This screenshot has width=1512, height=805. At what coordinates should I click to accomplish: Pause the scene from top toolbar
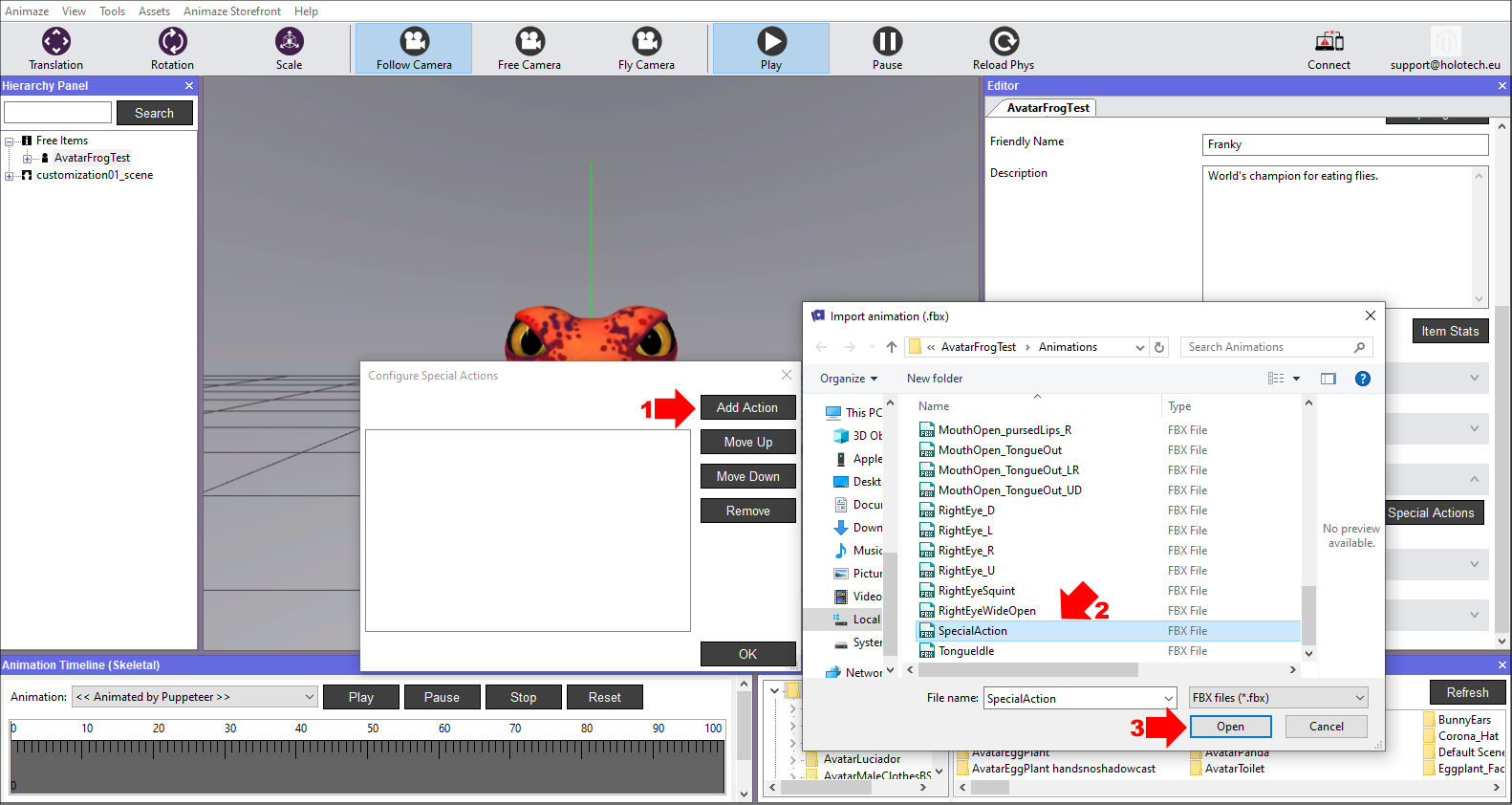tap(887, 49)
